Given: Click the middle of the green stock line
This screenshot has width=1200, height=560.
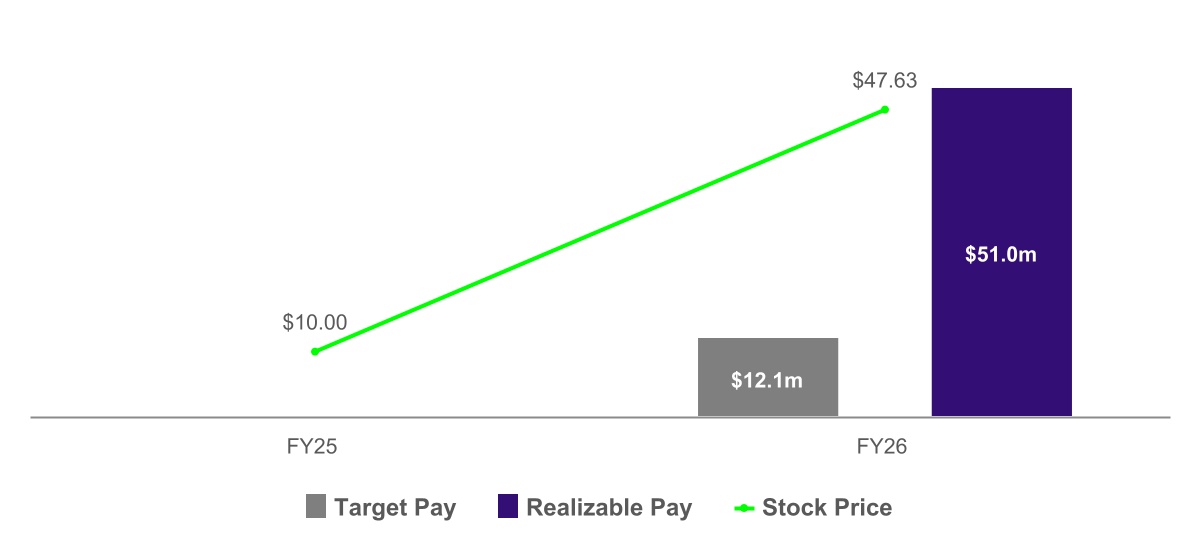Looking at the screenshot, I should [600, 230].
